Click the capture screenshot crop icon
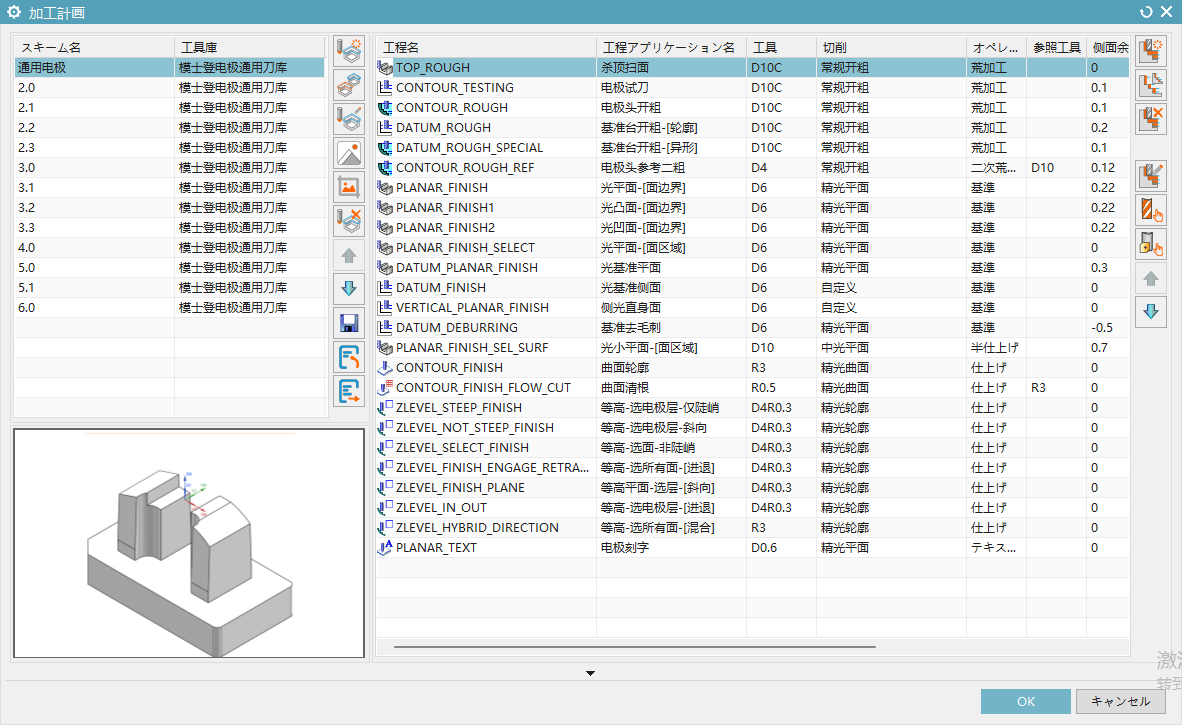This screenshot has height=725, width=1182. [349, 187]
